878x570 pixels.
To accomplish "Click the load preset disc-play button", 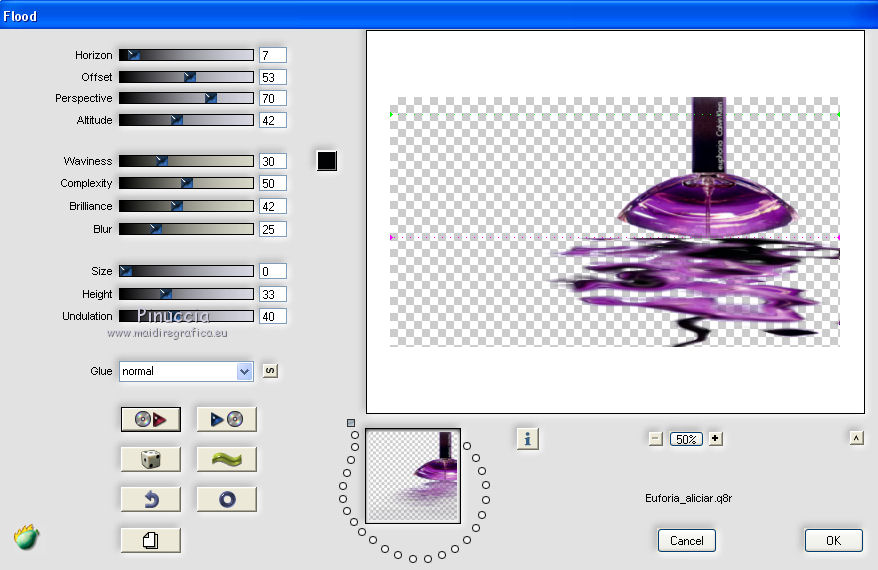I will click(151, 419).
